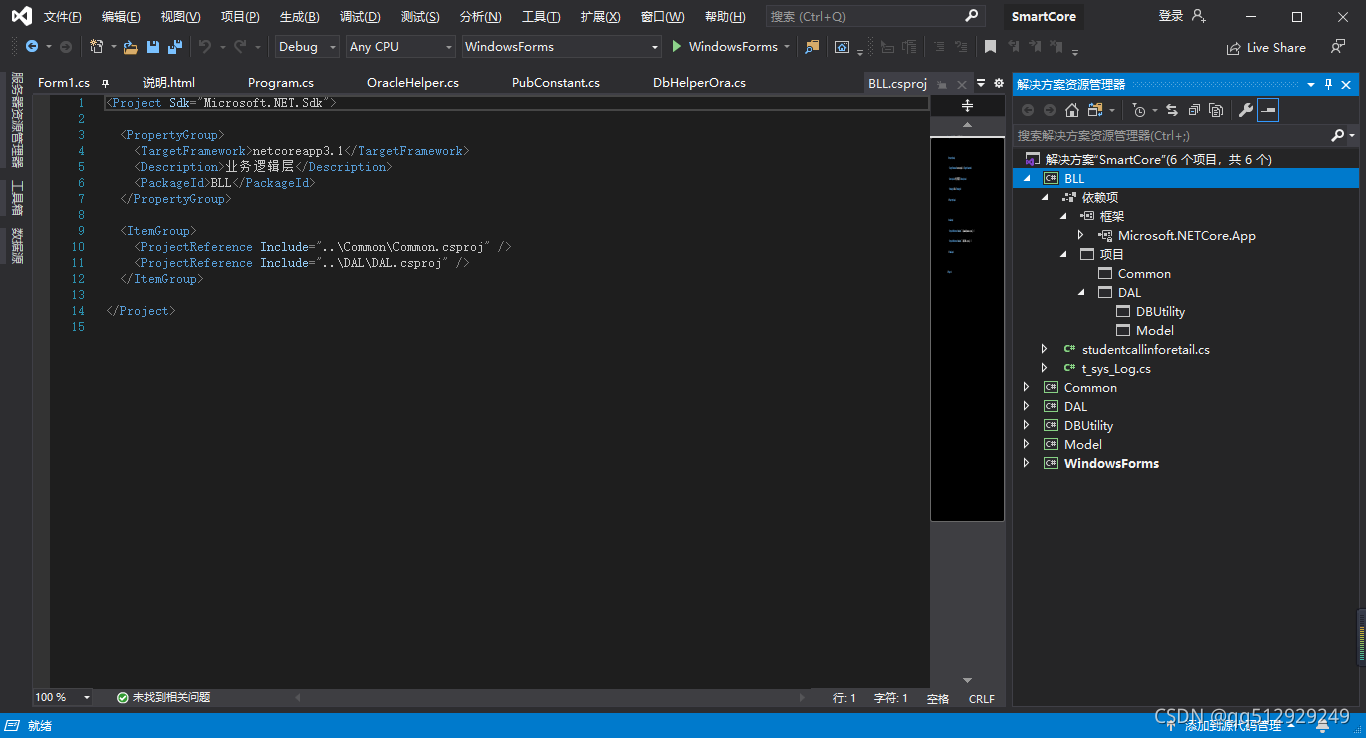Toggle auto-hide pin on Solution Explorer
Viewport: 1366px width, 738px height.
tap(1329, 84)
